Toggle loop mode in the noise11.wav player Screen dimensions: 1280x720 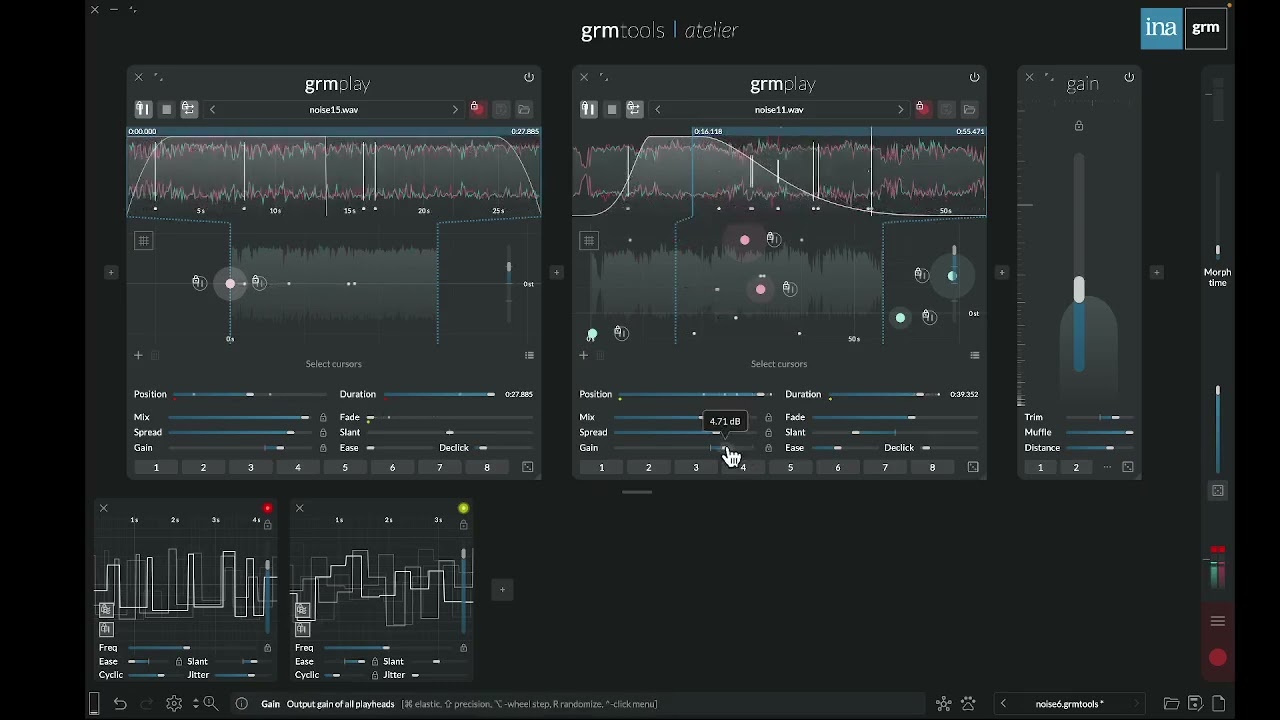point(634,109)
